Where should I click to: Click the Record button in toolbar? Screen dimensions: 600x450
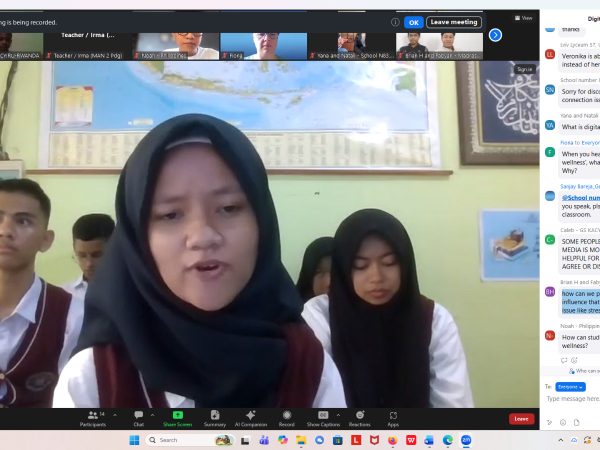287,418
